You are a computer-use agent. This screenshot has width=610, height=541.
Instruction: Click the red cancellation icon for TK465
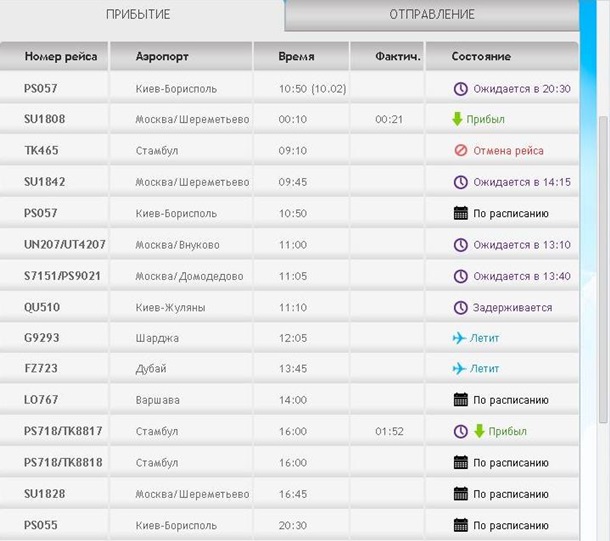(x=460, y=151)
